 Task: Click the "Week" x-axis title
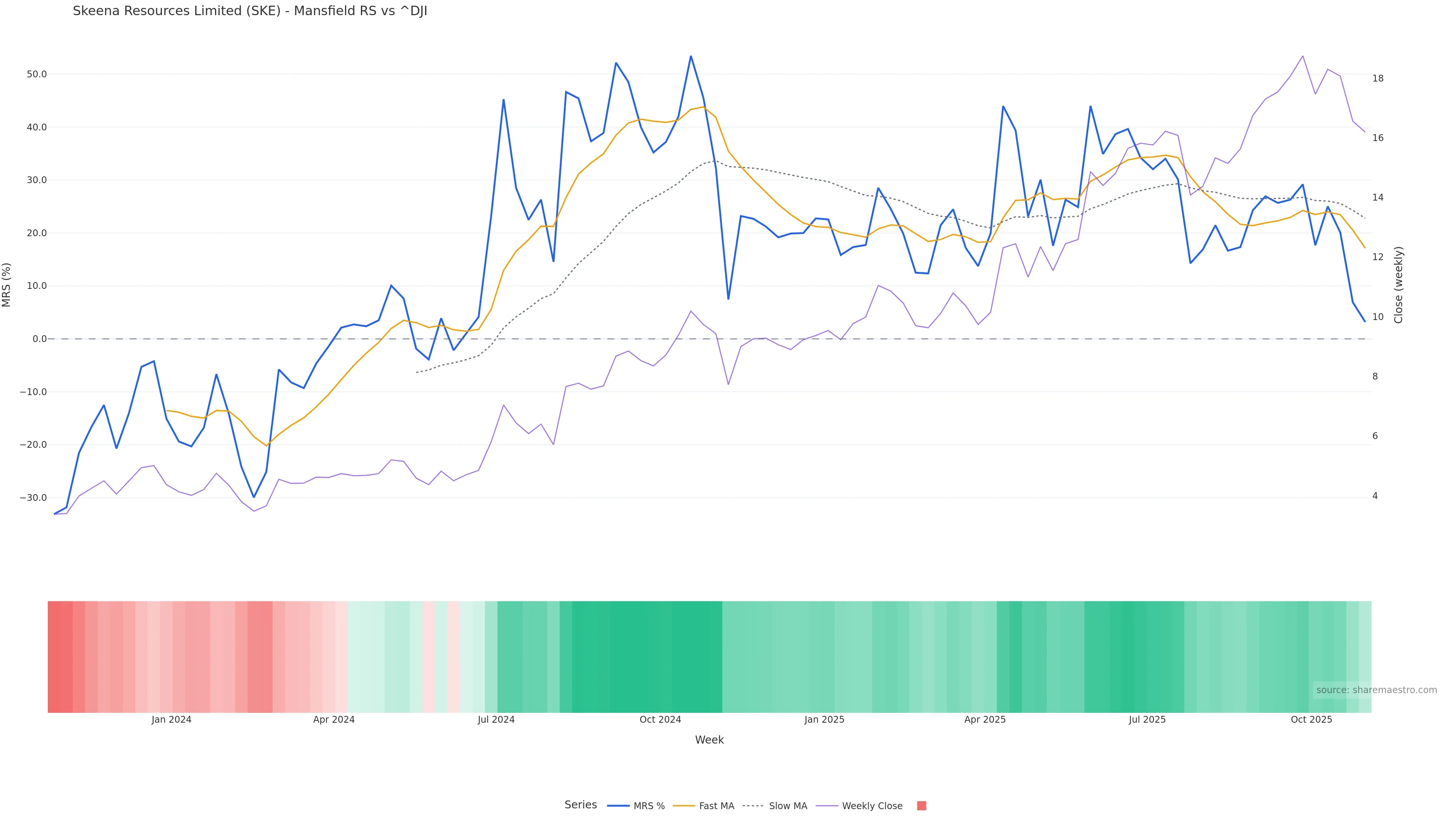[x=709, y=740]
